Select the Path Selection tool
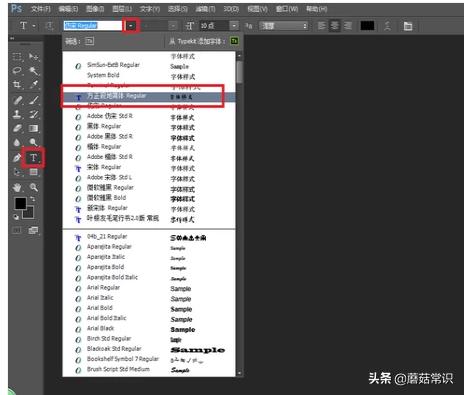The image size is (464, 395). (17, 172)
